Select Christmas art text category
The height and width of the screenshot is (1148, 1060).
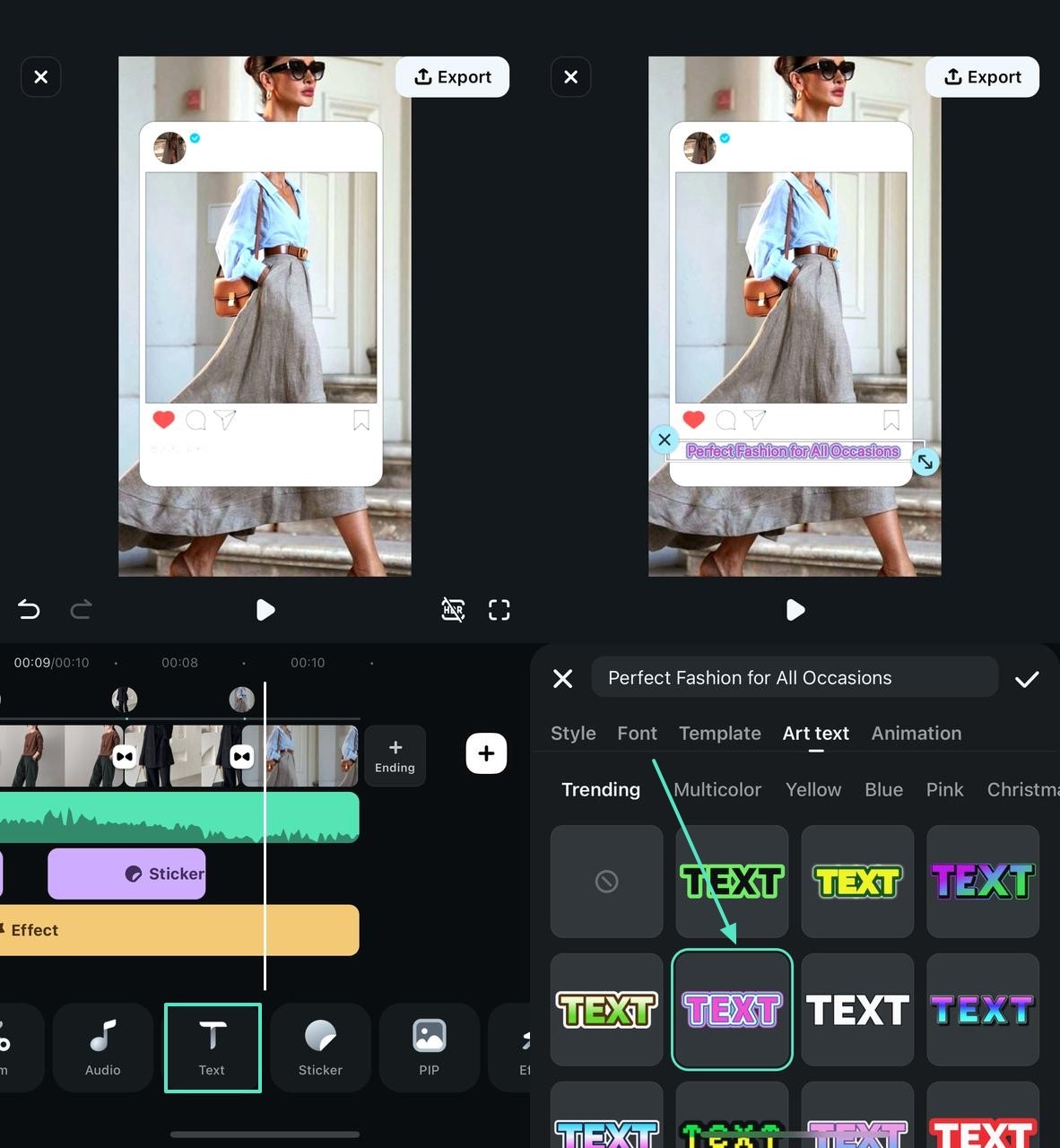coord(1023,790)
